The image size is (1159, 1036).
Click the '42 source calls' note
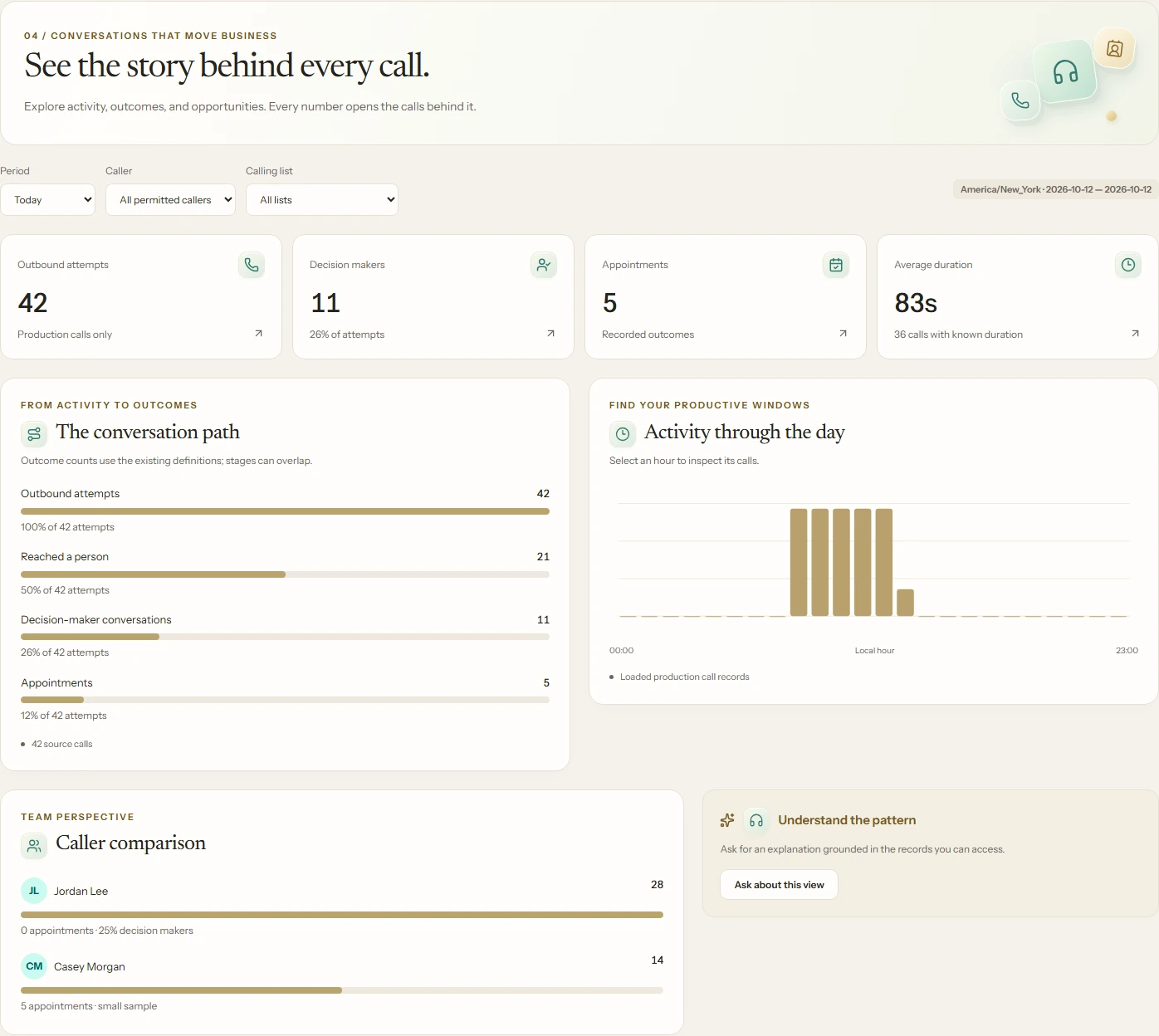[61, 745]
